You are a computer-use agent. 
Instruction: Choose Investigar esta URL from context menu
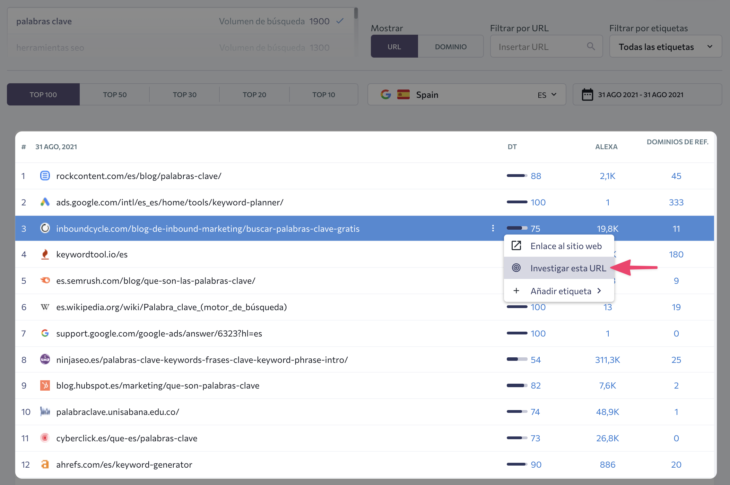pyautogui.click(x=566, y=268)
